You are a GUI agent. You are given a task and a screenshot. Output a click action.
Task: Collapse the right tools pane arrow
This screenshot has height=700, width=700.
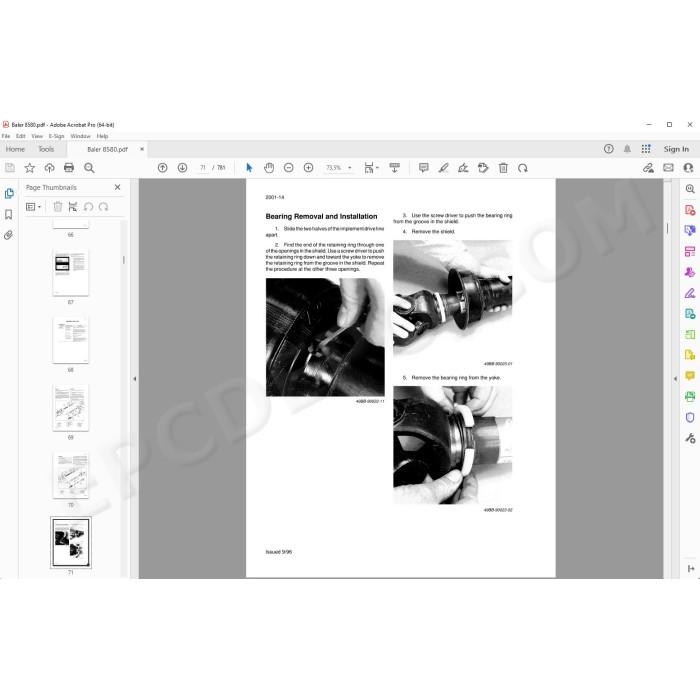point(675,379)
